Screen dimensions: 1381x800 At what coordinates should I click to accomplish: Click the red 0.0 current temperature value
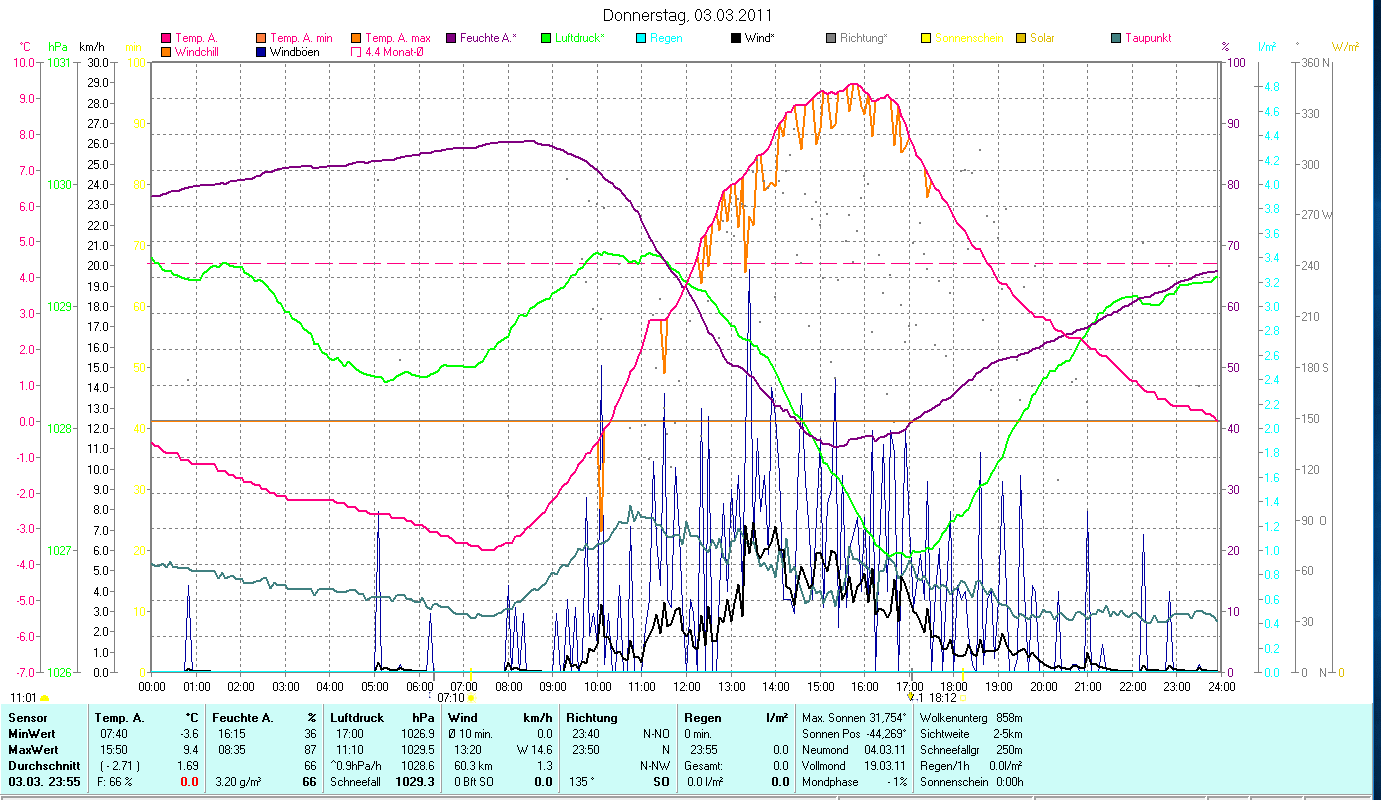(x=189, y=781)
